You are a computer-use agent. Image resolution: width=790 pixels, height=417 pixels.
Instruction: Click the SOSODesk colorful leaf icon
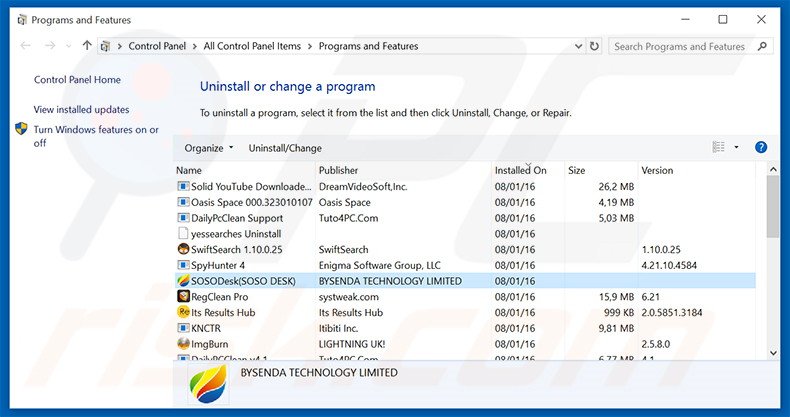[x=183, y=281]
